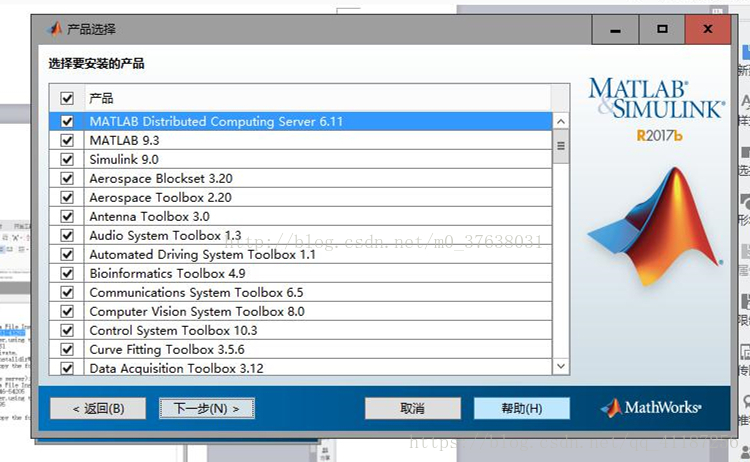The image size is (750, 462).
Task: Uncheck Communications System Toolbox 6.5 checkbox
Action: [x=67, y=292]
